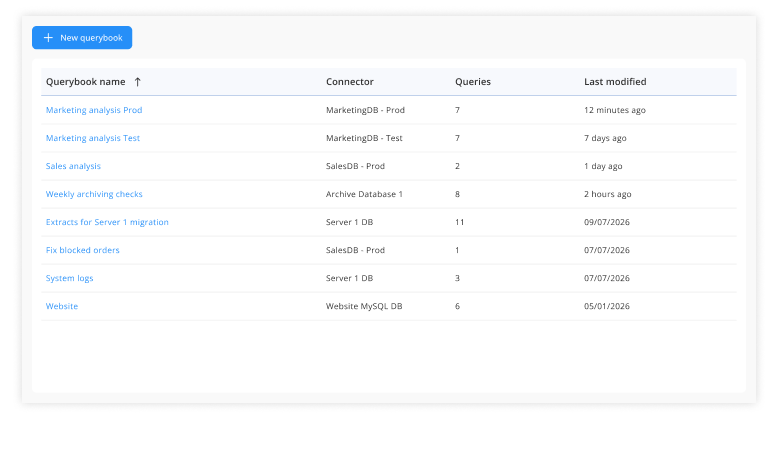Select query count 7 for Marketing analysis Prod
The width and height of the screenshot is (776, 470).
click(457, 110)
